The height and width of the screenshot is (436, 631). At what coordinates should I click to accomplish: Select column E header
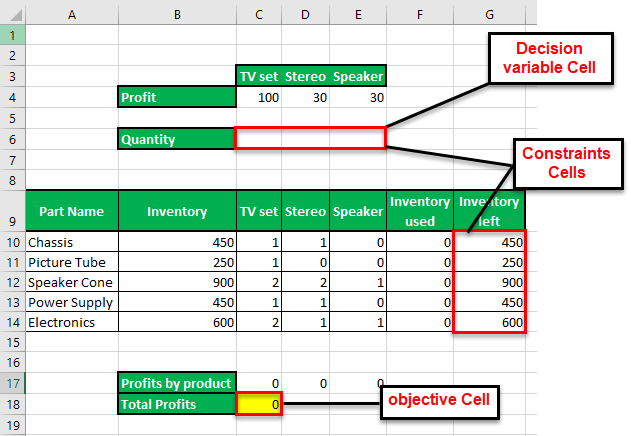point(358,15)
